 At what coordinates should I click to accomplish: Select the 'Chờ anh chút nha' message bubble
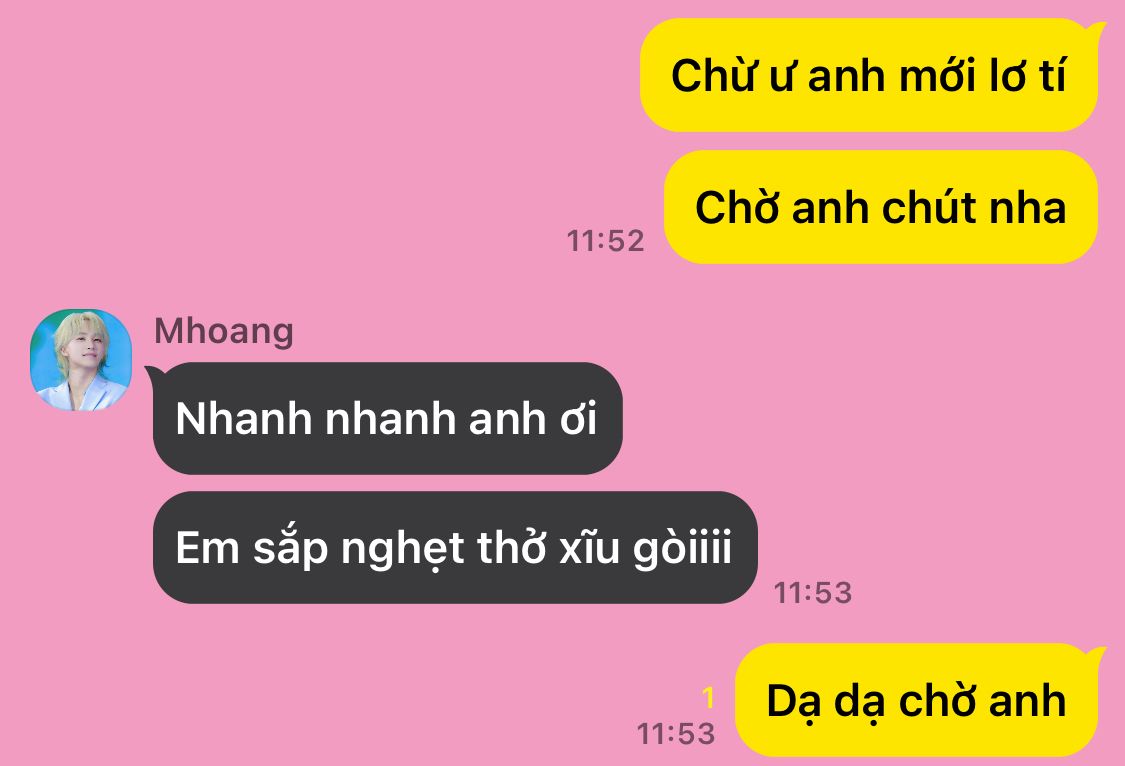point(881,207)
